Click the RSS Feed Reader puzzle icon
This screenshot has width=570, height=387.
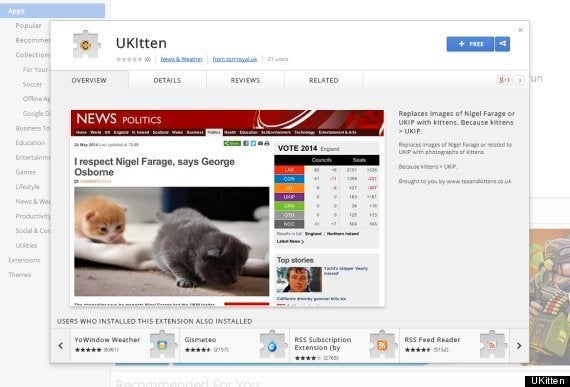coord(493,344)
